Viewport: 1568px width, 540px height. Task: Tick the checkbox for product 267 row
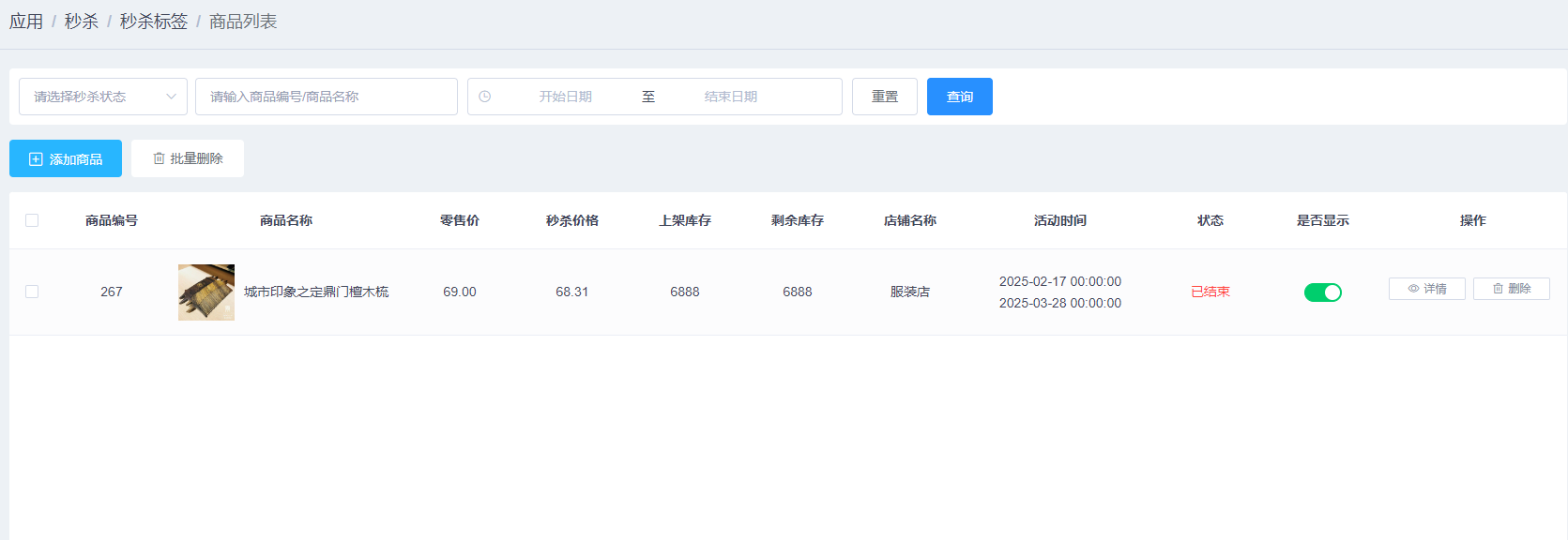[32, 292]
